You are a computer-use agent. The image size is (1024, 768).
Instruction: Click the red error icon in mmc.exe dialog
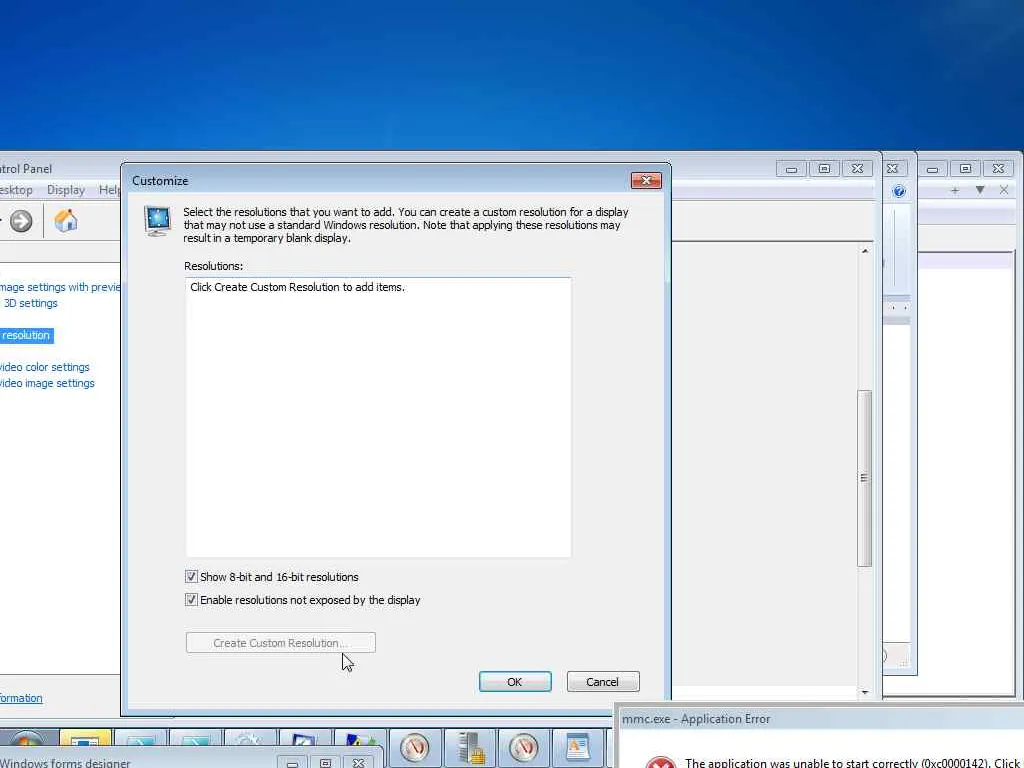coord(660,763)
